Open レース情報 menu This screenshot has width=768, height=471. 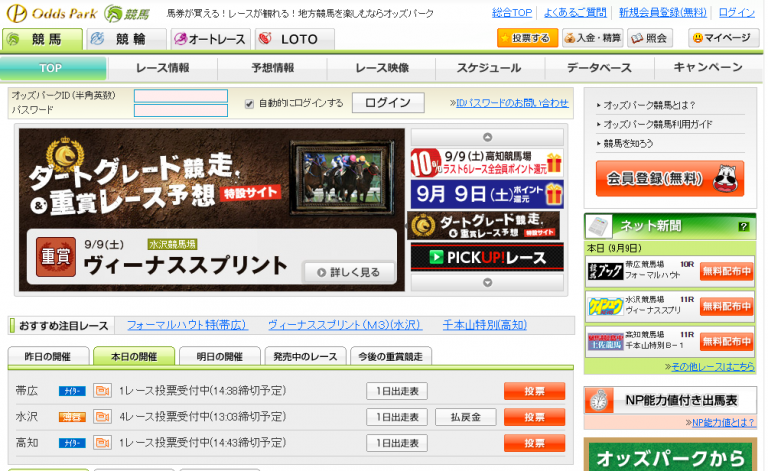tap(163, 68)
